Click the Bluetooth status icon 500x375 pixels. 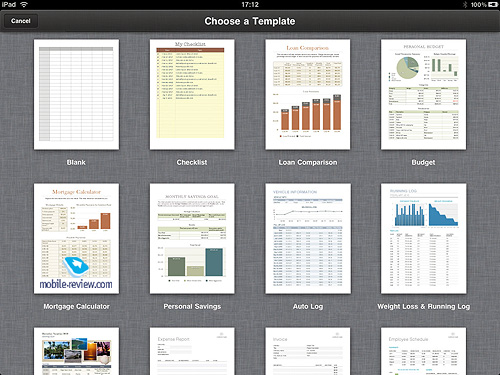click(x=465, y=5)
